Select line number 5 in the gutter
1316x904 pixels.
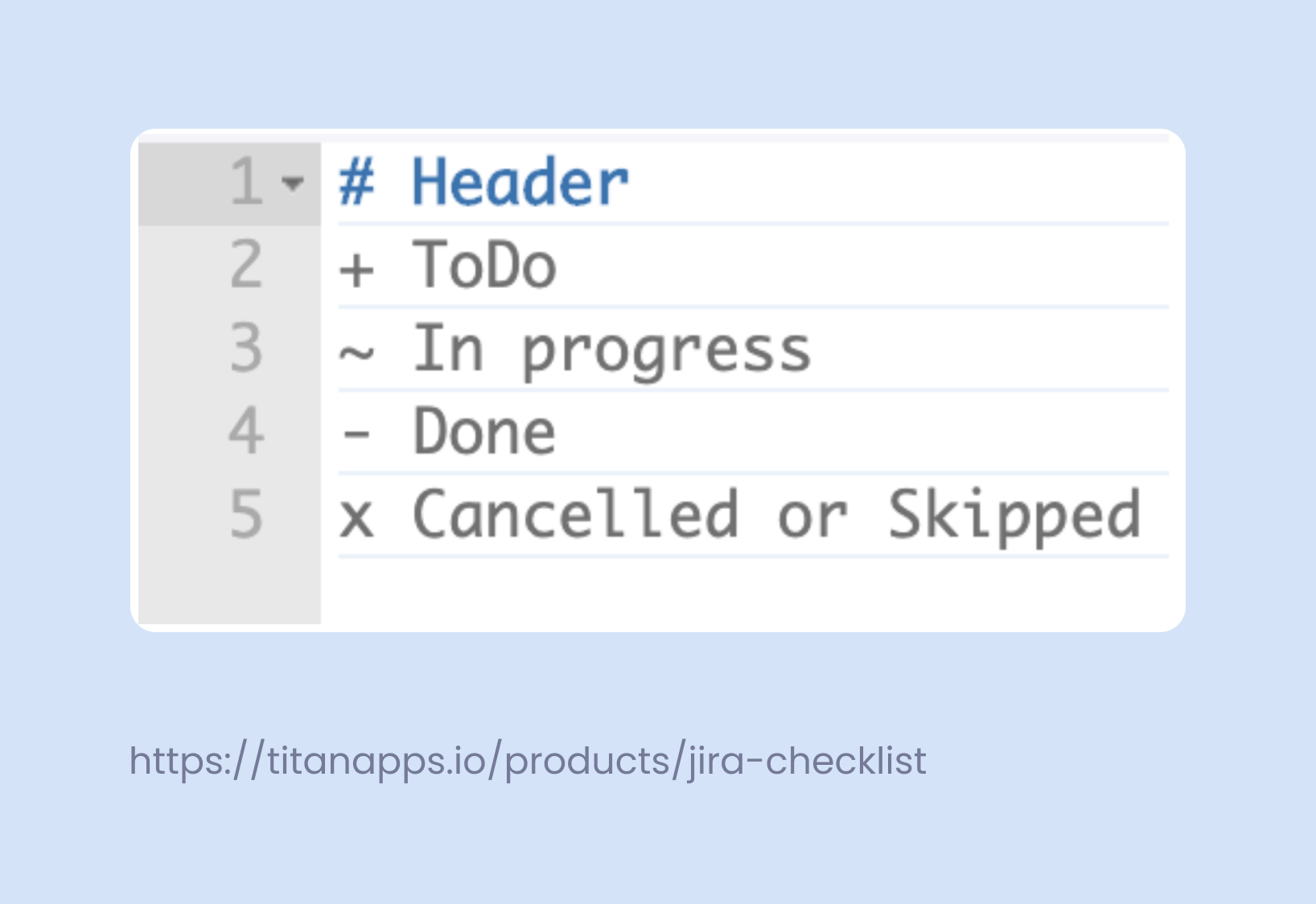click(246, 515)
